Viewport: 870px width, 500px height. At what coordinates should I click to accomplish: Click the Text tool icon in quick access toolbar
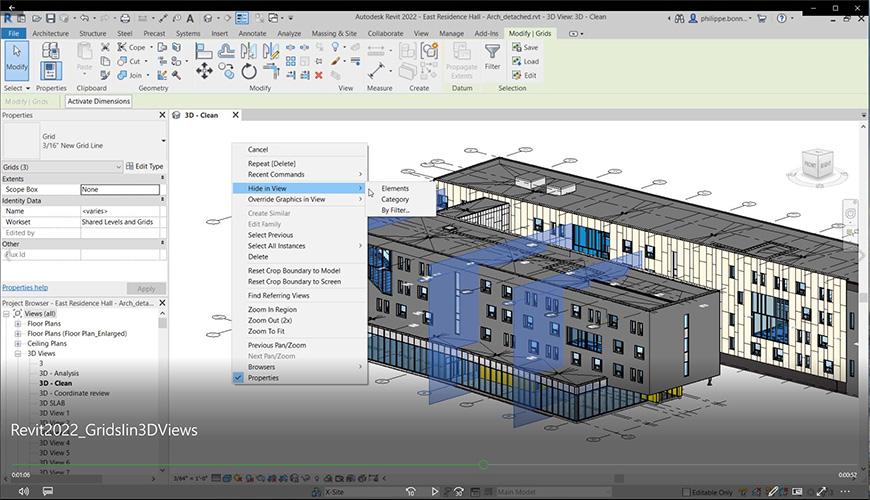(x=190, y=18)
